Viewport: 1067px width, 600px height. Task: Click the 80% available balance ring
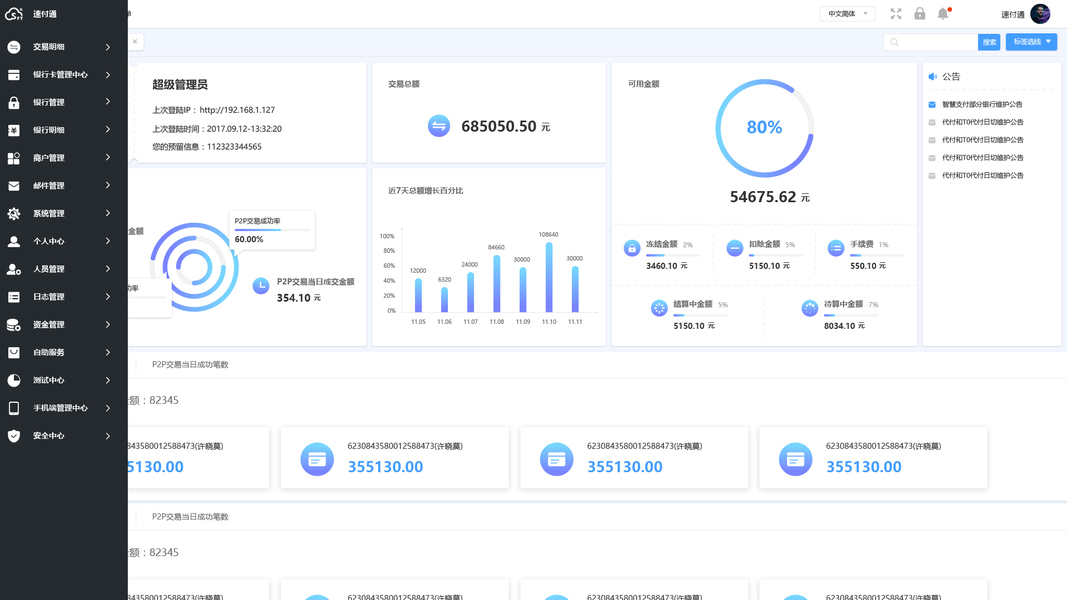[764, 128]
